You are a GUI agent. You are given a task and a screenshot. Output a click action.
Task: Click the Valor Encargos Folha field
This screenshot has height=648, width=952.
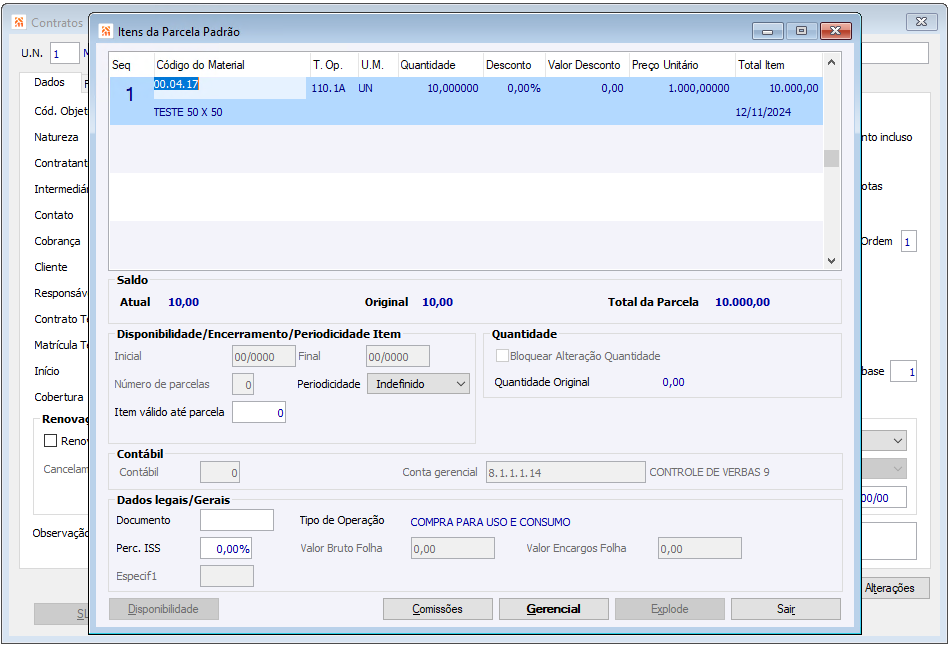click(x=699, y=548)
